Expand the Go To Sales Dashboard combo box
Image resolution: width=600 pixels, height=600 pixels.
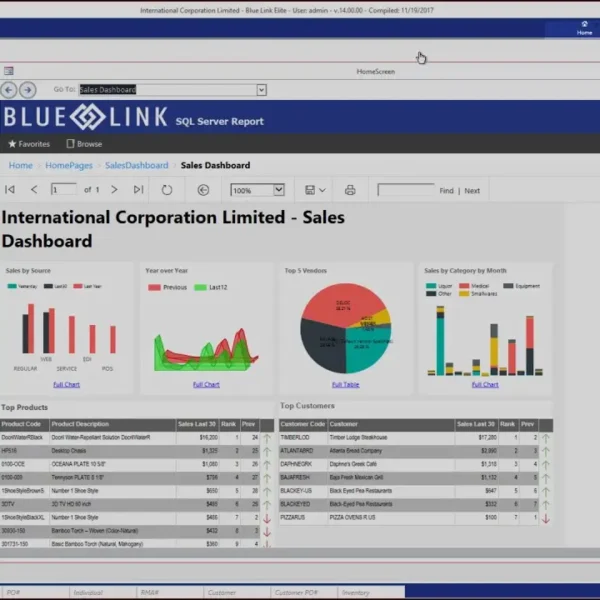[x=261, y=90]
